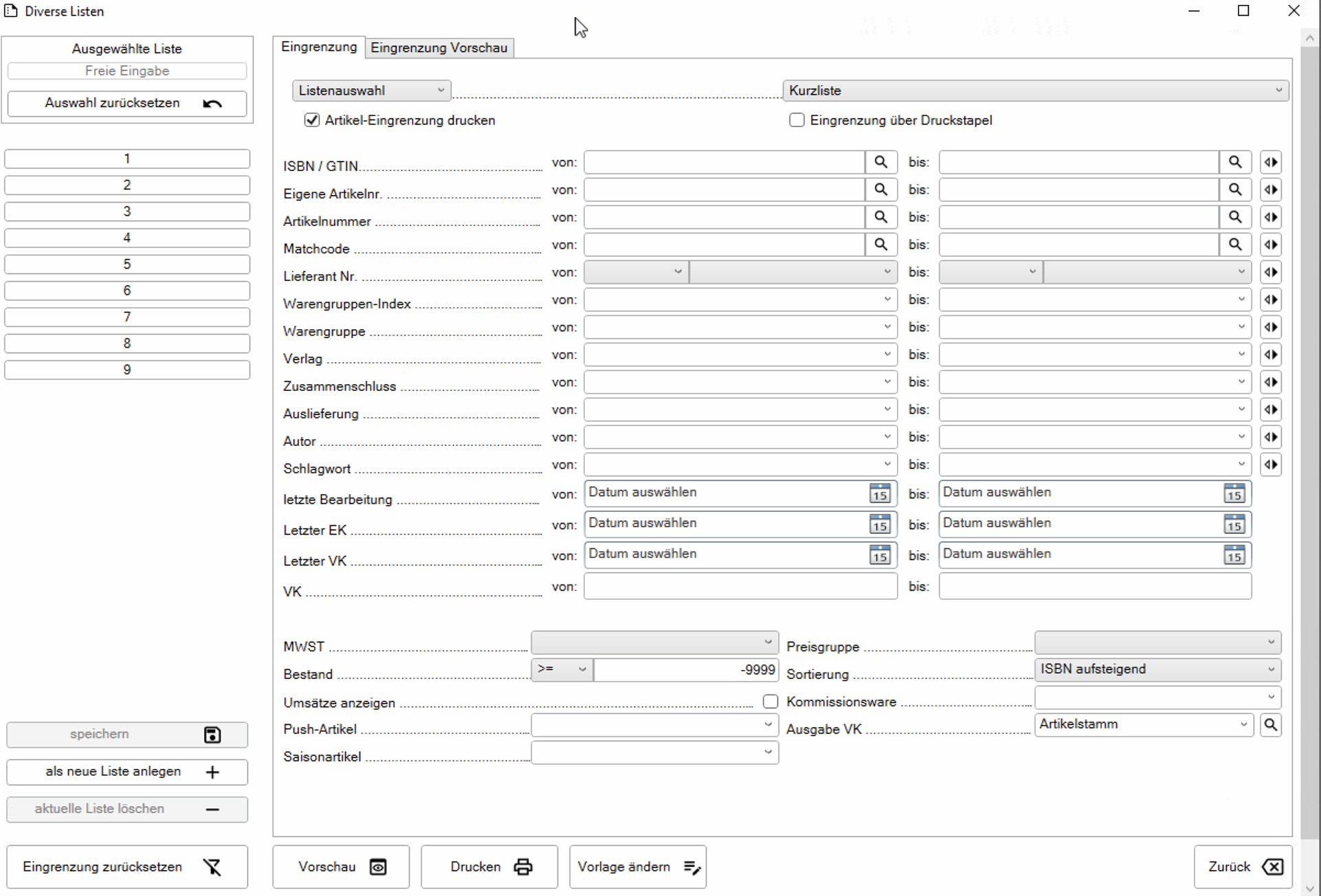
Task: Click swap arrows icon in Eigene Artikelnr. row
Action: pos(1271,190)
